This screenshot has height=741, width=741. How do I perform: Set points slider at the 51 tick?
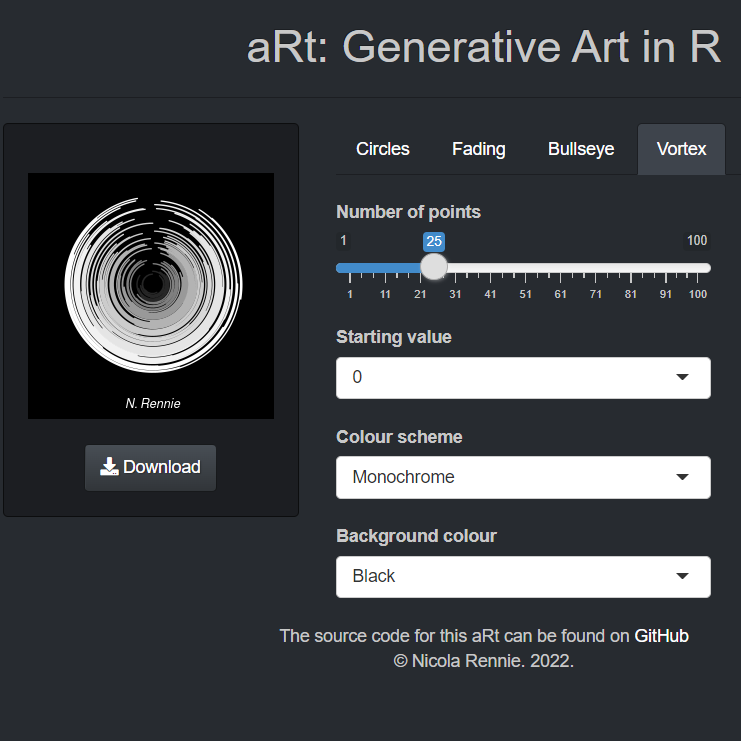click(x=525, y=268)
